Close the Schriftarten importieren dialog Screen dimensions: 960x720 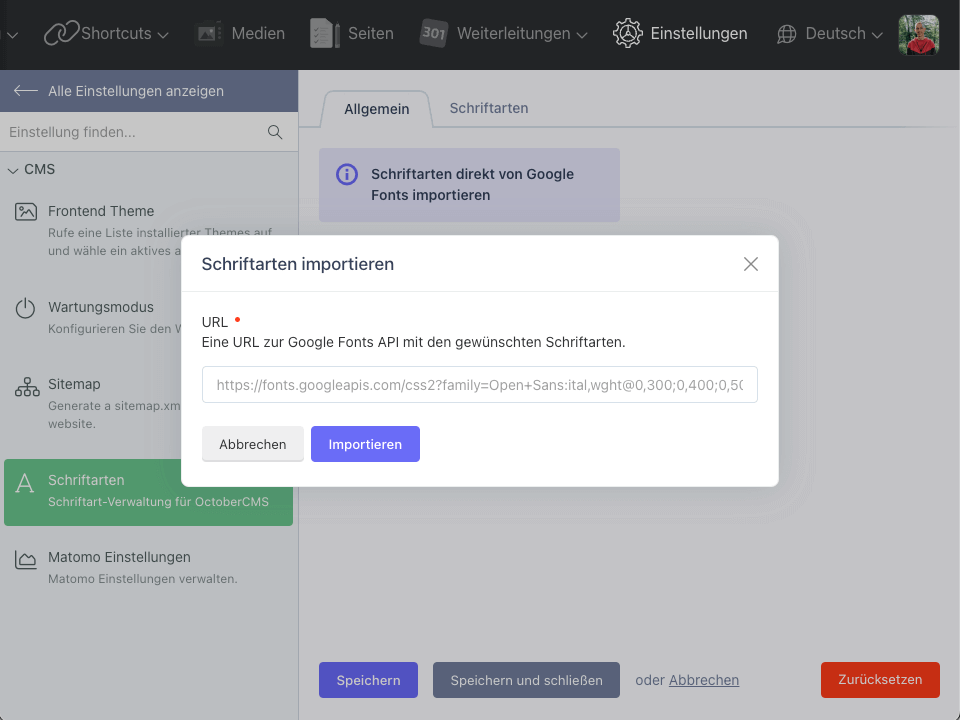click(x=751, y=264)
